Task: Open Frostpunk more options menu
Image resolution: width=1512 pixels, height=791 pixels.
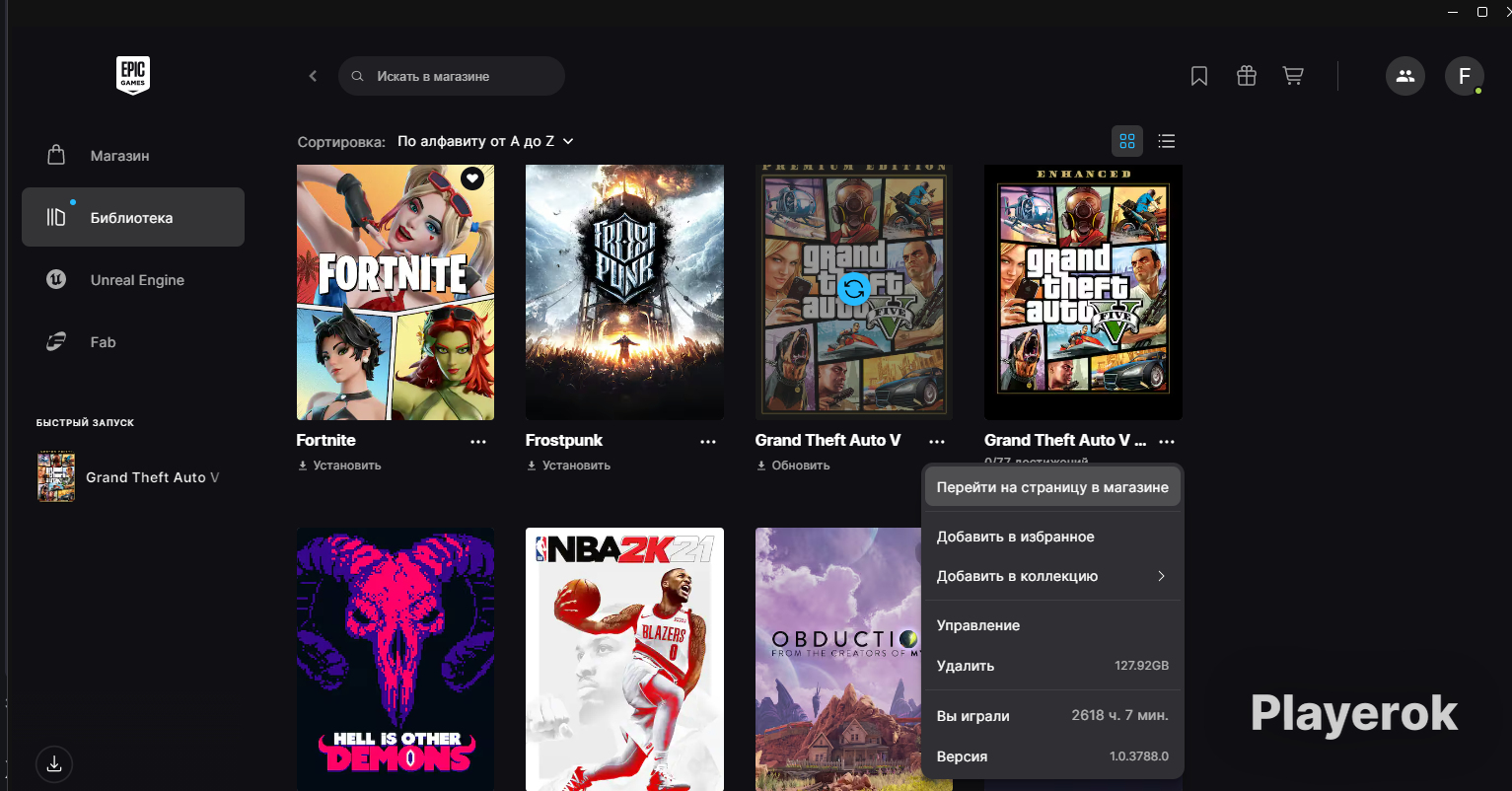Action: (x=708, y=442)
